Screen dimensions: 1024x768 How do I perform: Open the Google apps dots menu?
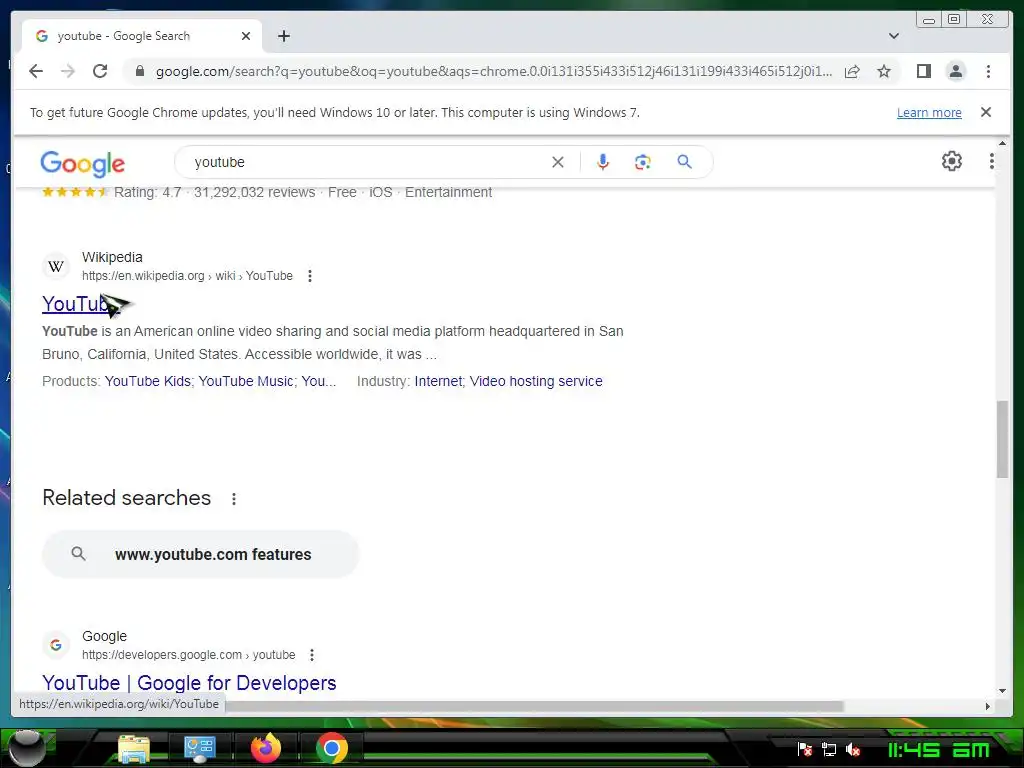(x=991, y=161)
